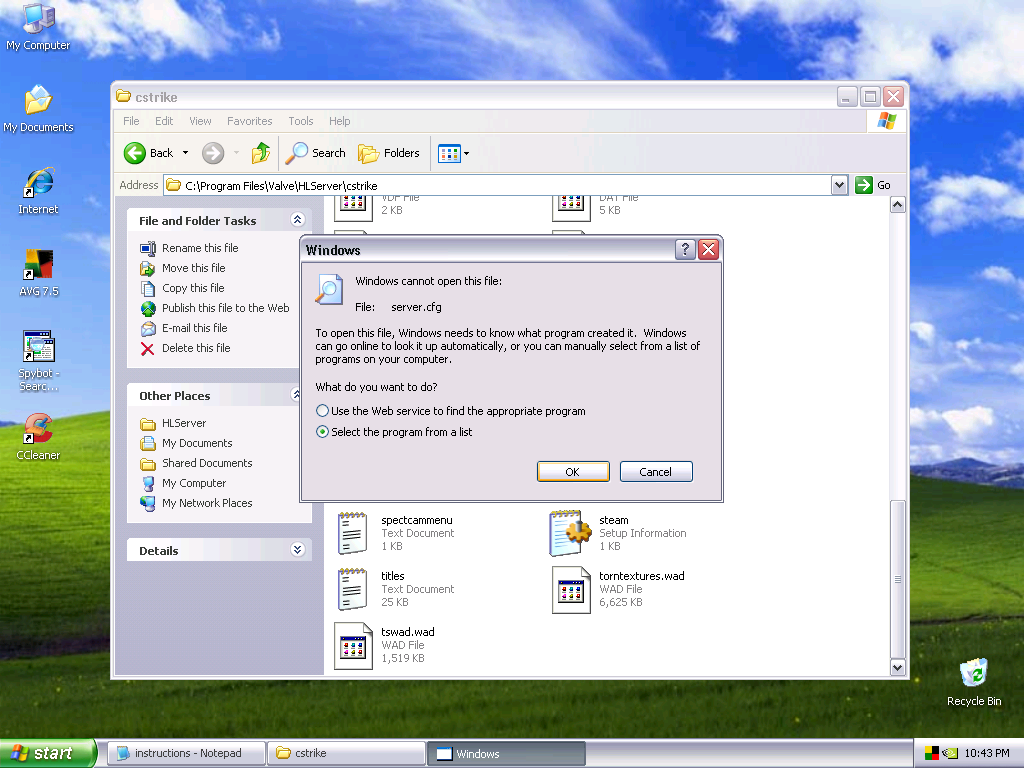
Task: Maximize the cstrike Explorer window
Action: tap(870, 97)
